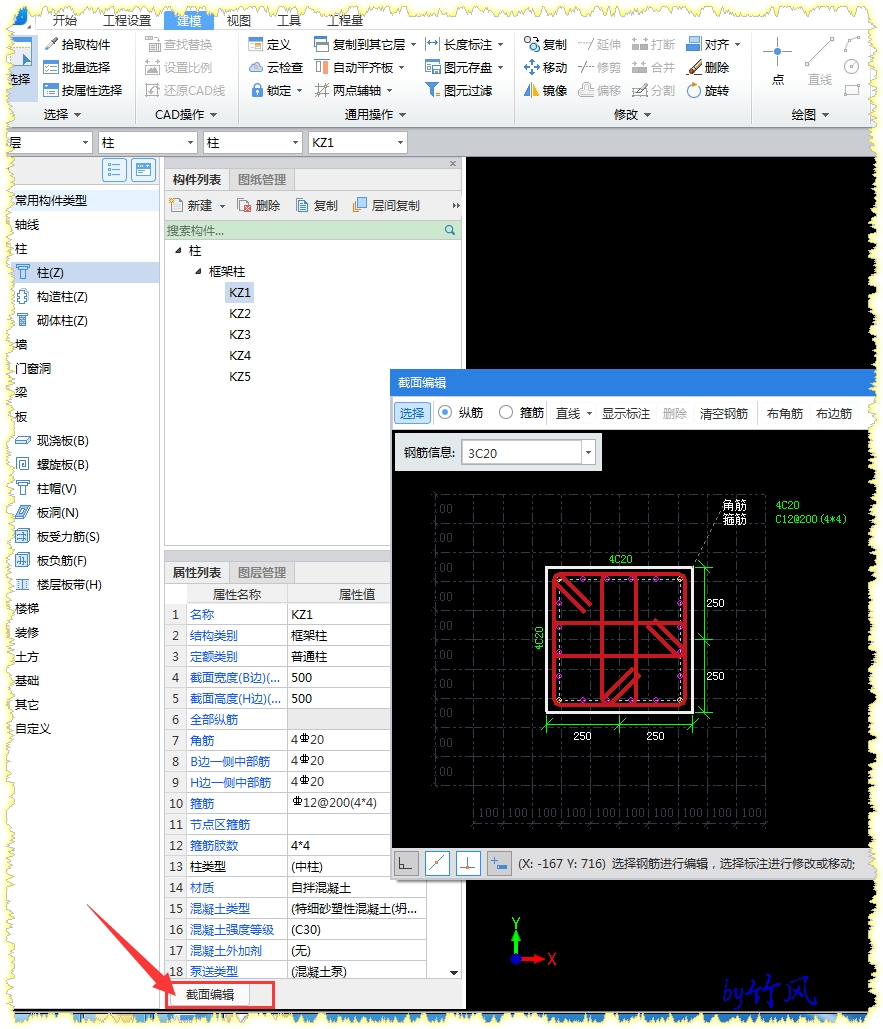Click the 删除 delete tool in ribbon
This screenshot has height=1029, width=883.
[x=708, y=68]
